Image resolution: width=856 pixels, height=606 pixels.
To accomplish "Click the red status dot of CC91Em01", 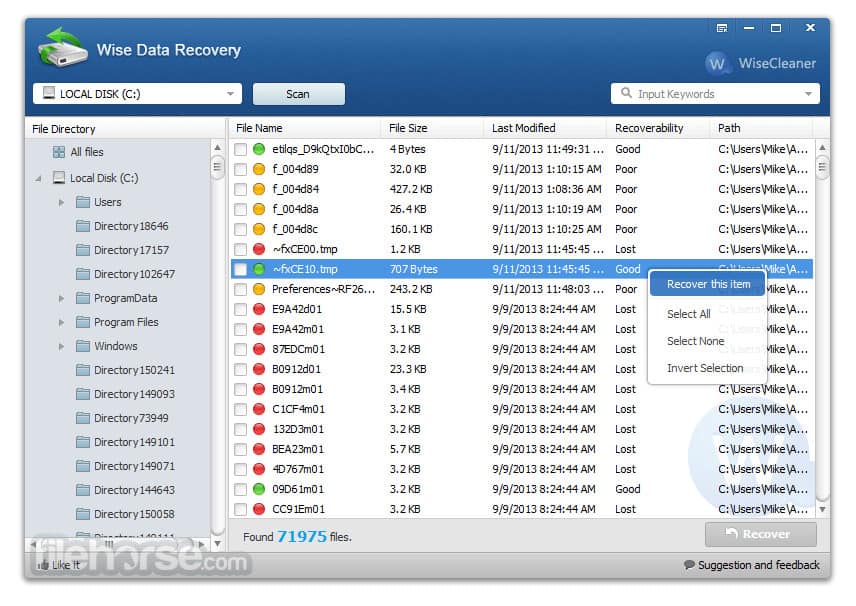I will [259, 509].
